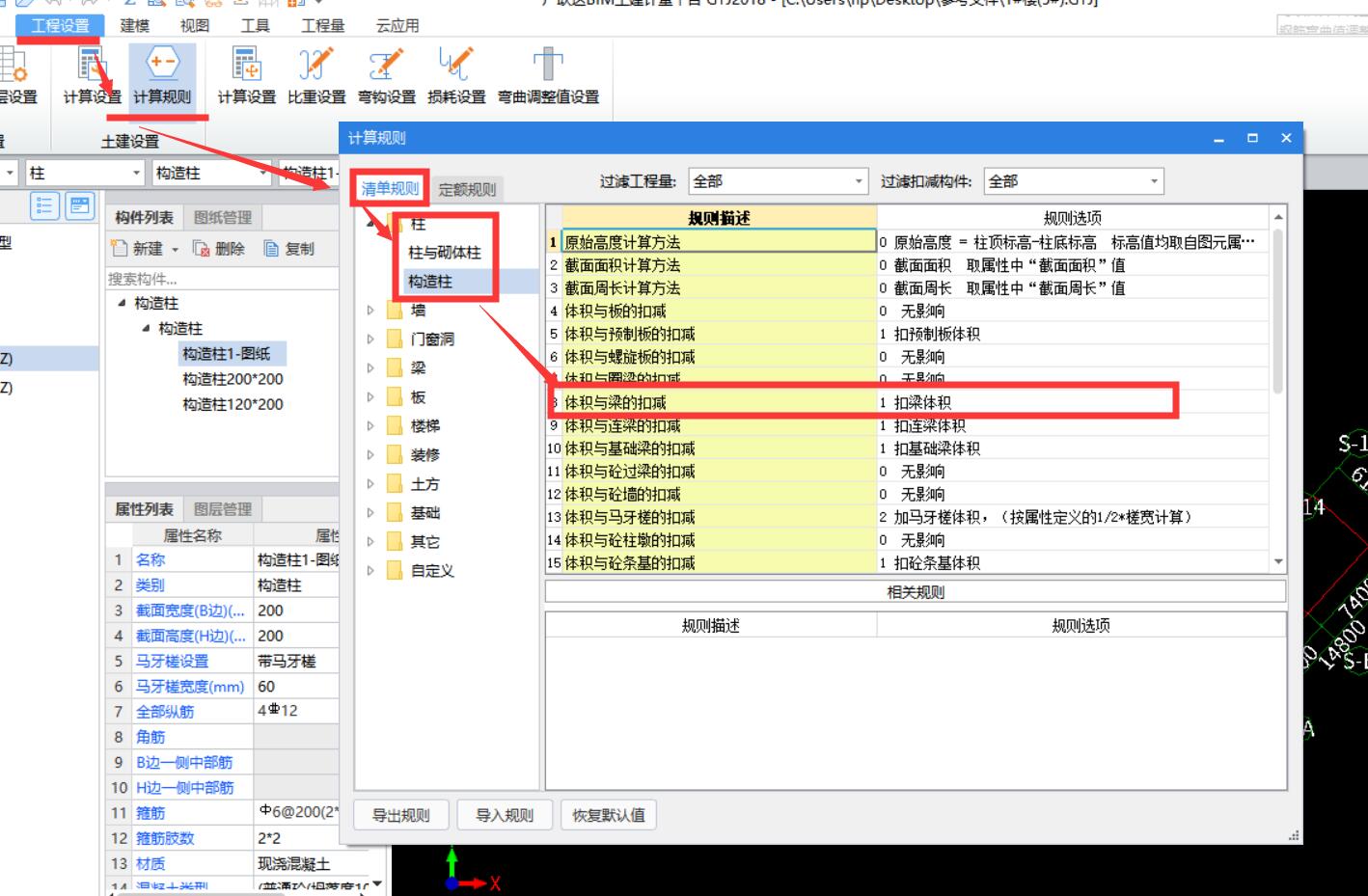Open the 柱 category dropdown
Viewport: 1368px width, 896px height.
85,173
